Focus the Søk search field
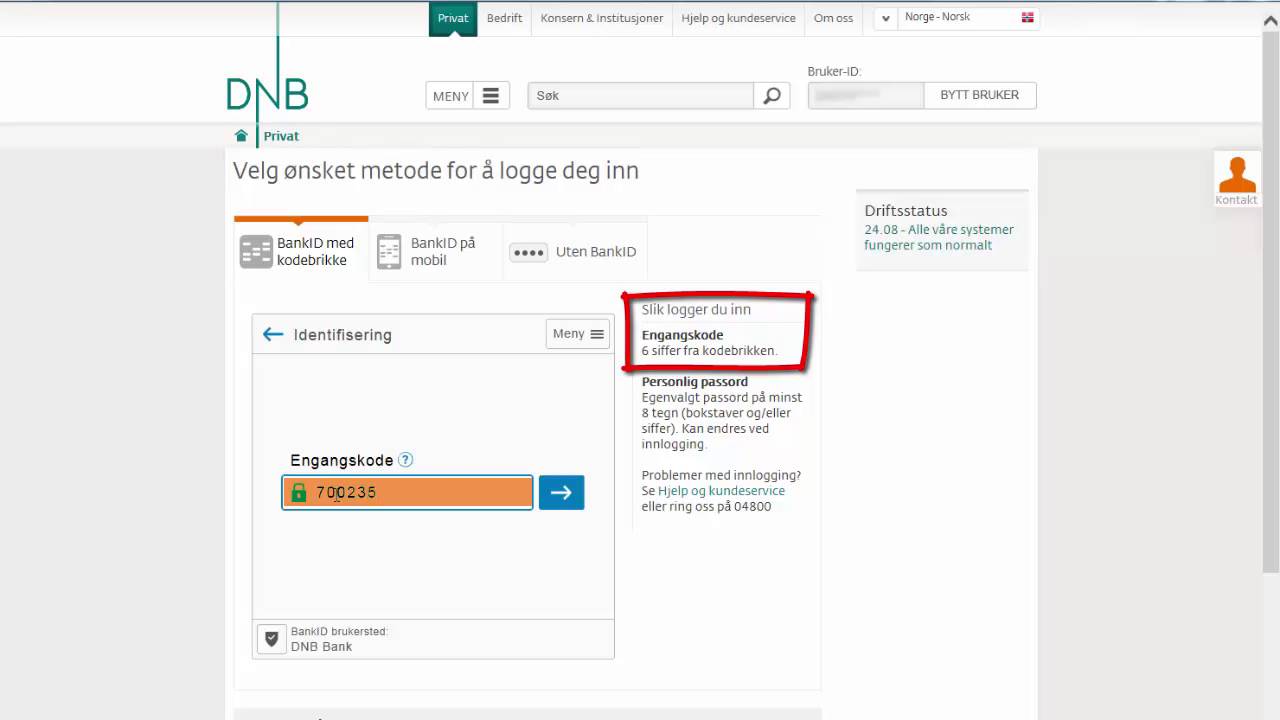Image resolution: width=1280 pixels, height=720 pixels. [x=640, y=96]
